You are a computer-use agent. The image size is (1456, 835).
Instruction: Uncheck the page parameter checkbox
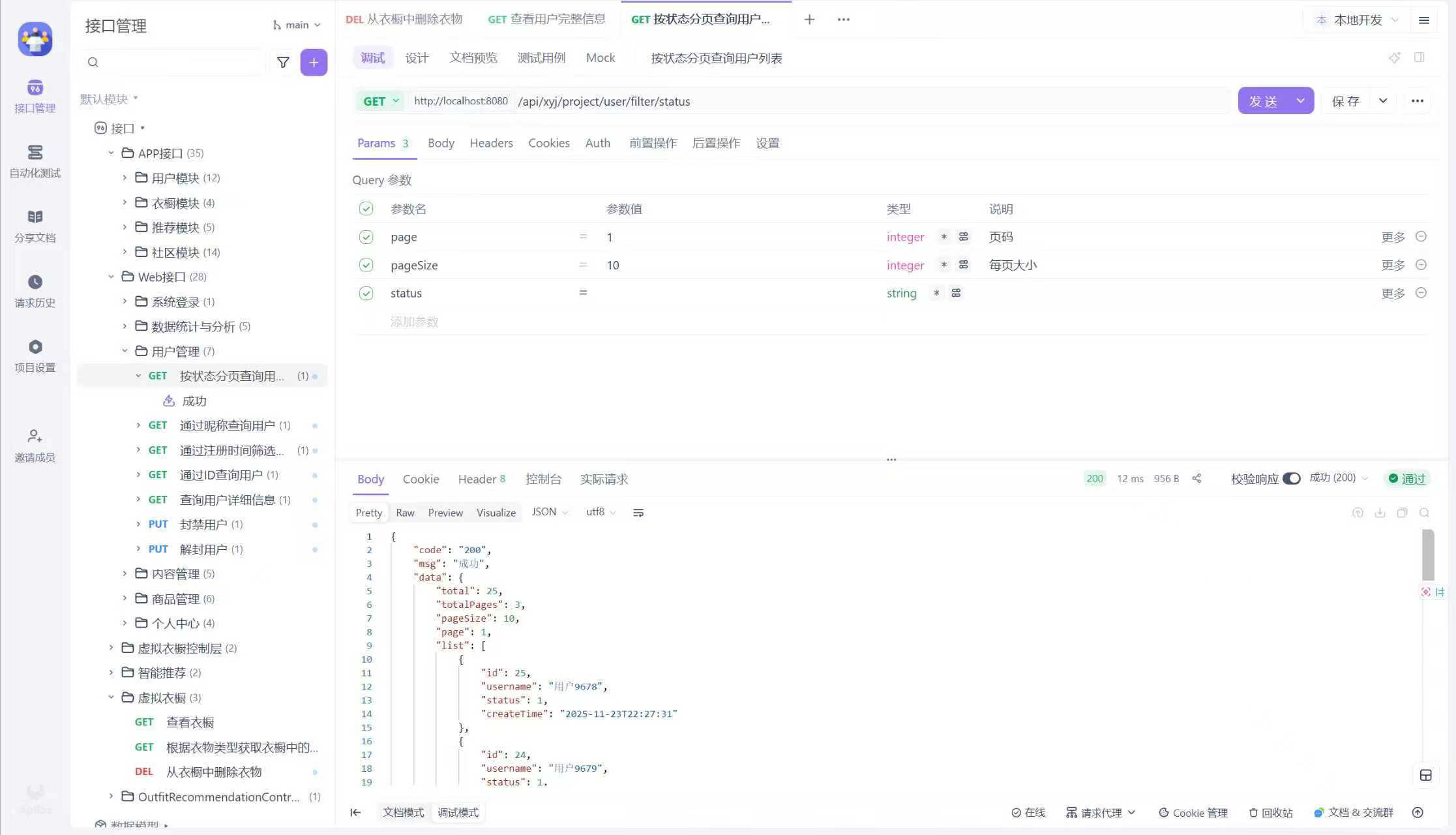[366, 237]
